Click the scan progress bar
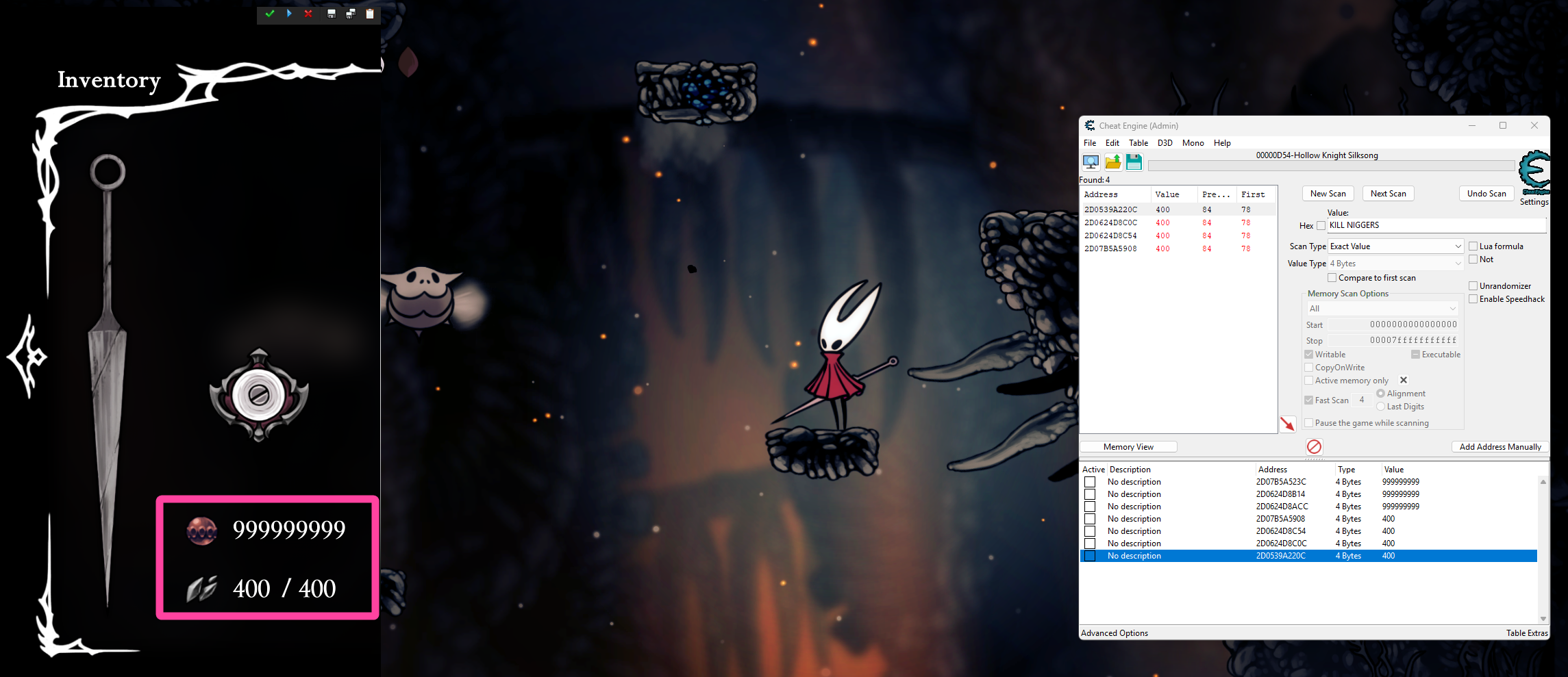The image size is (1568, 677). click(1331, 166)
